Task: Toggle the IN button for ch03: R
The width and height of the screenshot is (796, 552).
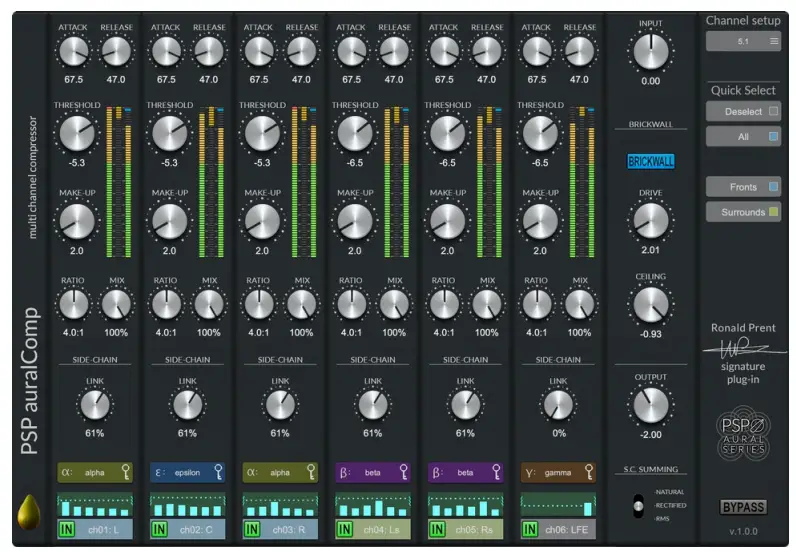Action: click(252, 529)
